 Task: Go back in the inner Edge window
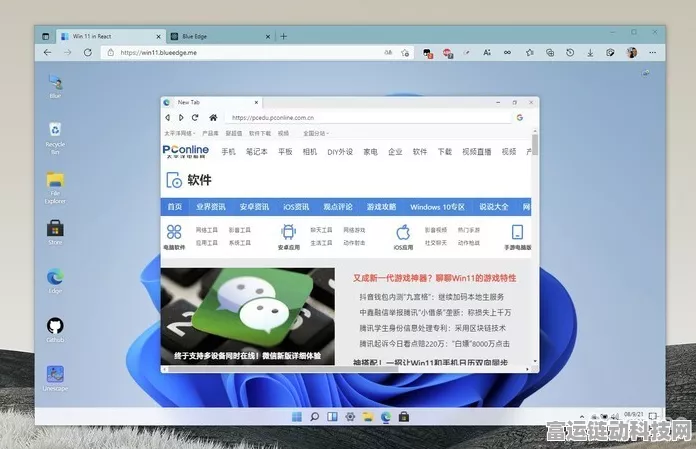coord(168,118)
